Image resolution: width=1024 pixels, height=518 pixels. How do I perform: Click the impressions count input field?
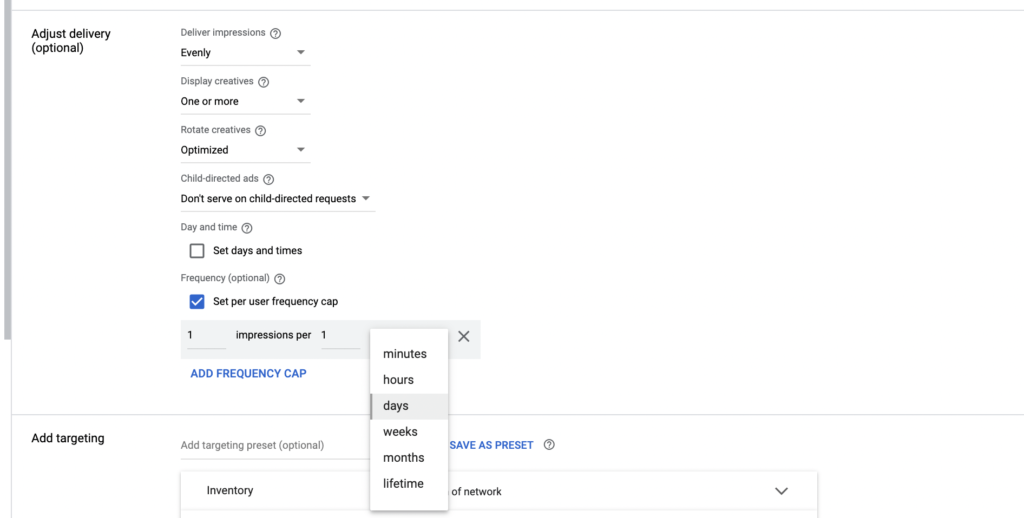205,336
